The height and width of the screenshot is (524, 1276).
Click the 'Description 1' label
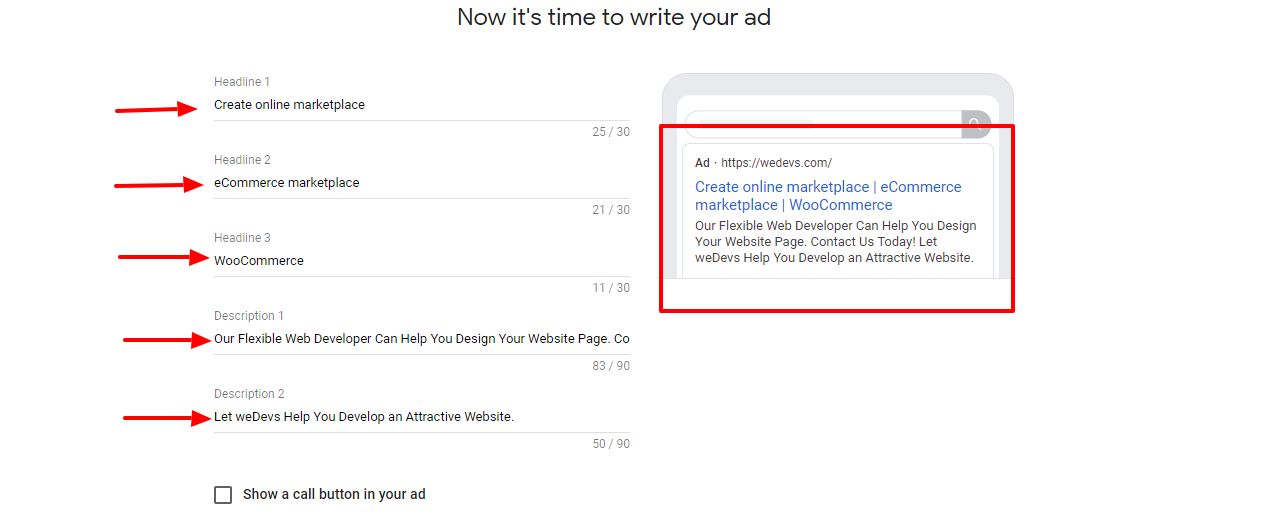pyautogui.click(x=249, y=316)
